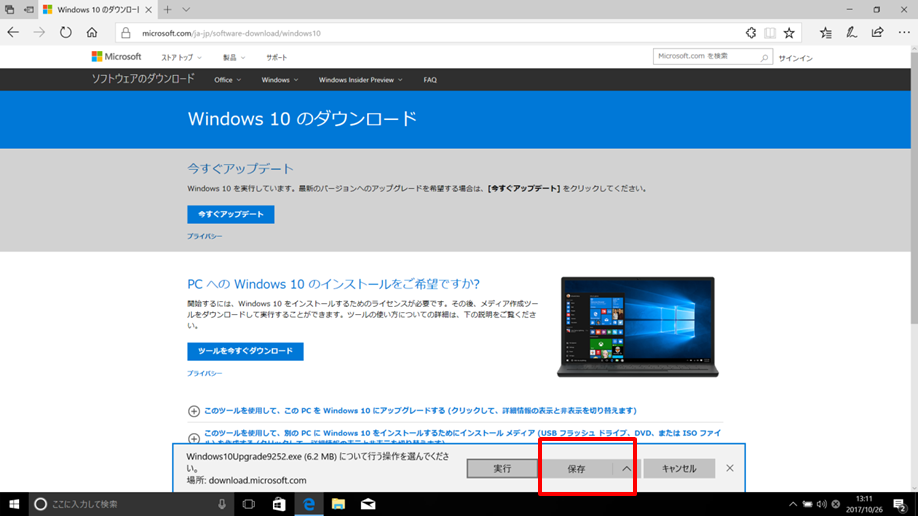Click ソフトウェアのダウンロード heading link
The image size is (918, 516).
(x=142, y=79)
